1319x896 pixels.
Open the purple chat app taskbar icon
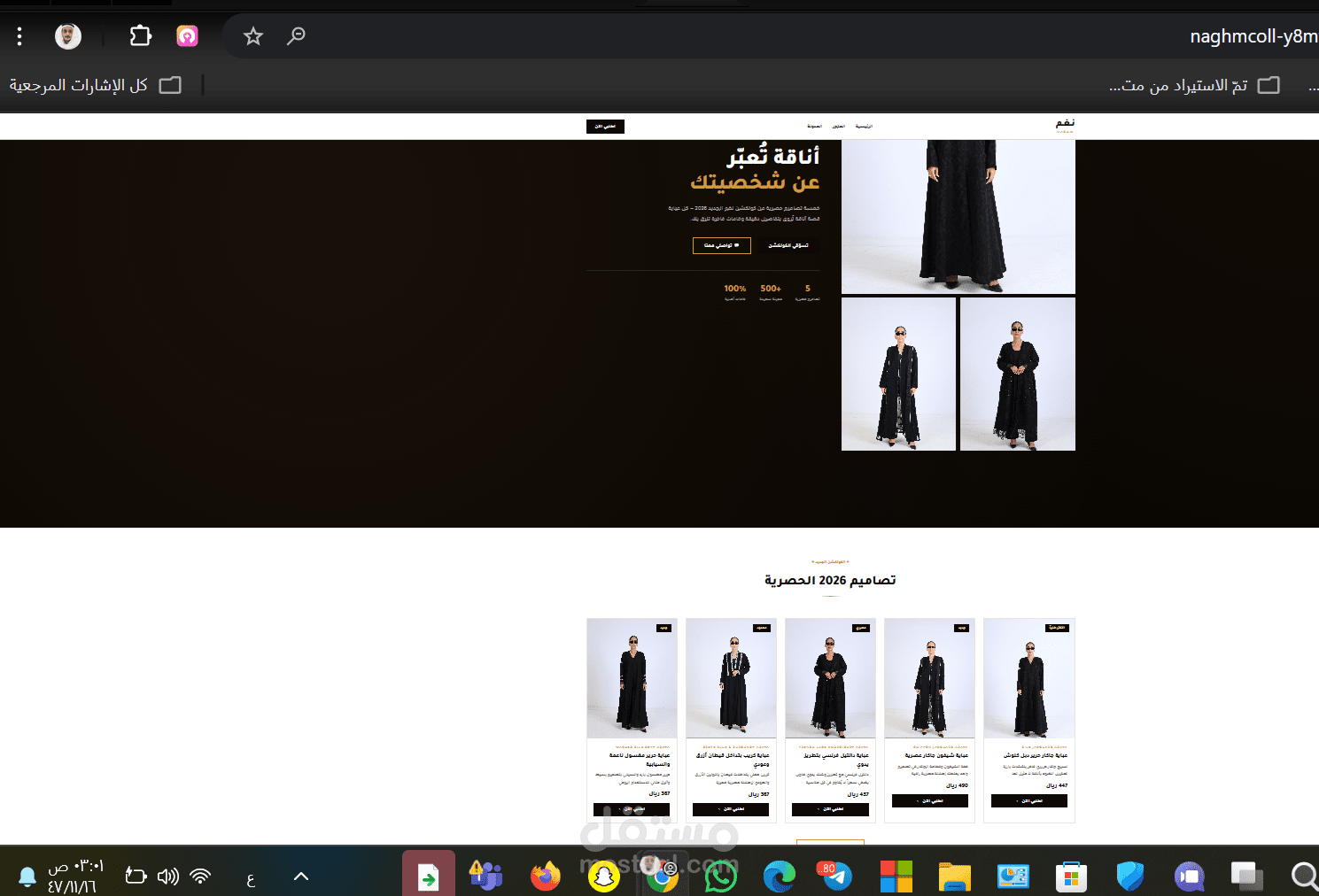pyautogui.click(x=1190, y=877)
